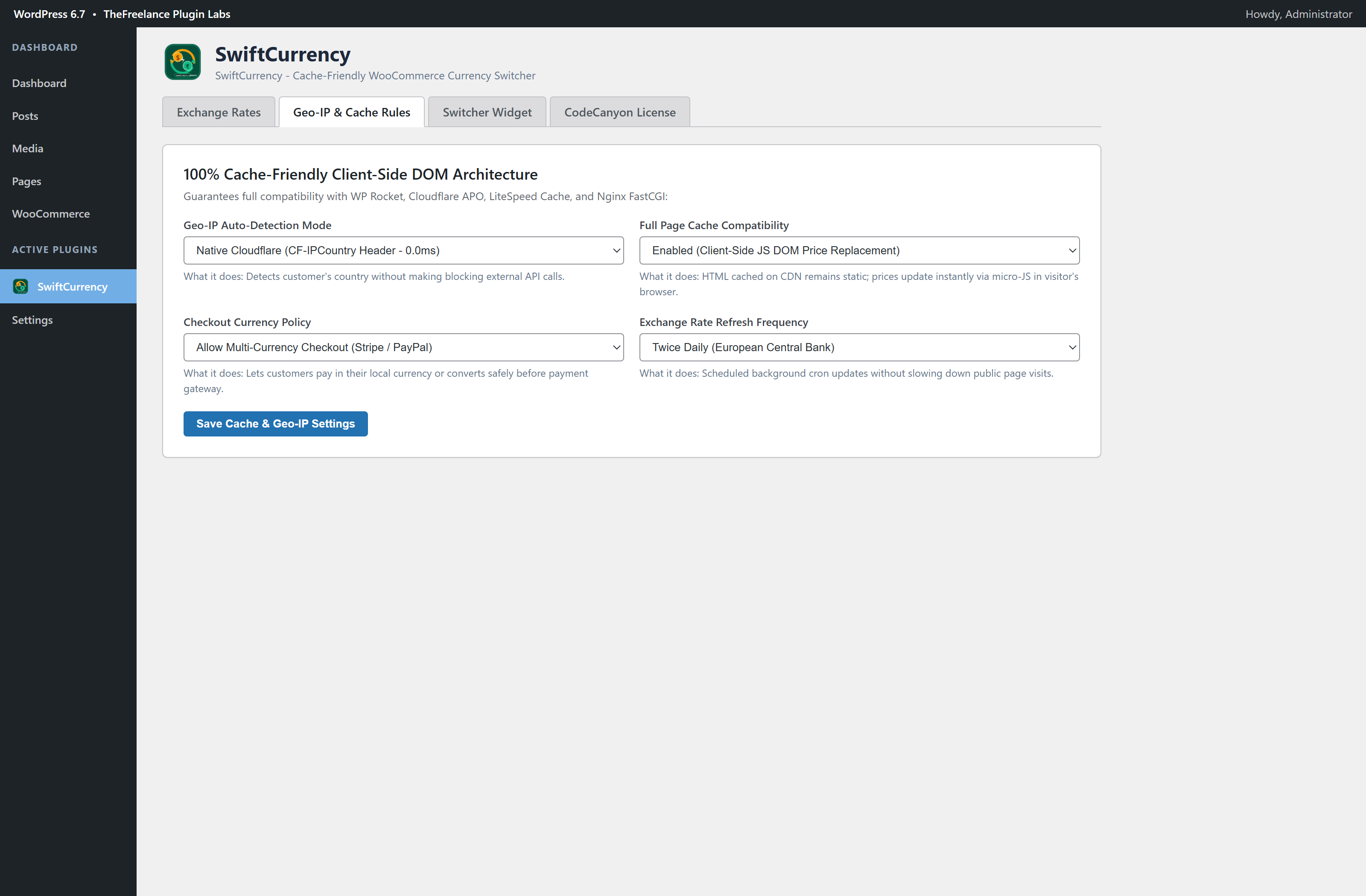Expand Exchange Rate Refresh Frequency dropdown
The image size is (1366, 896).
pos(859,347)
